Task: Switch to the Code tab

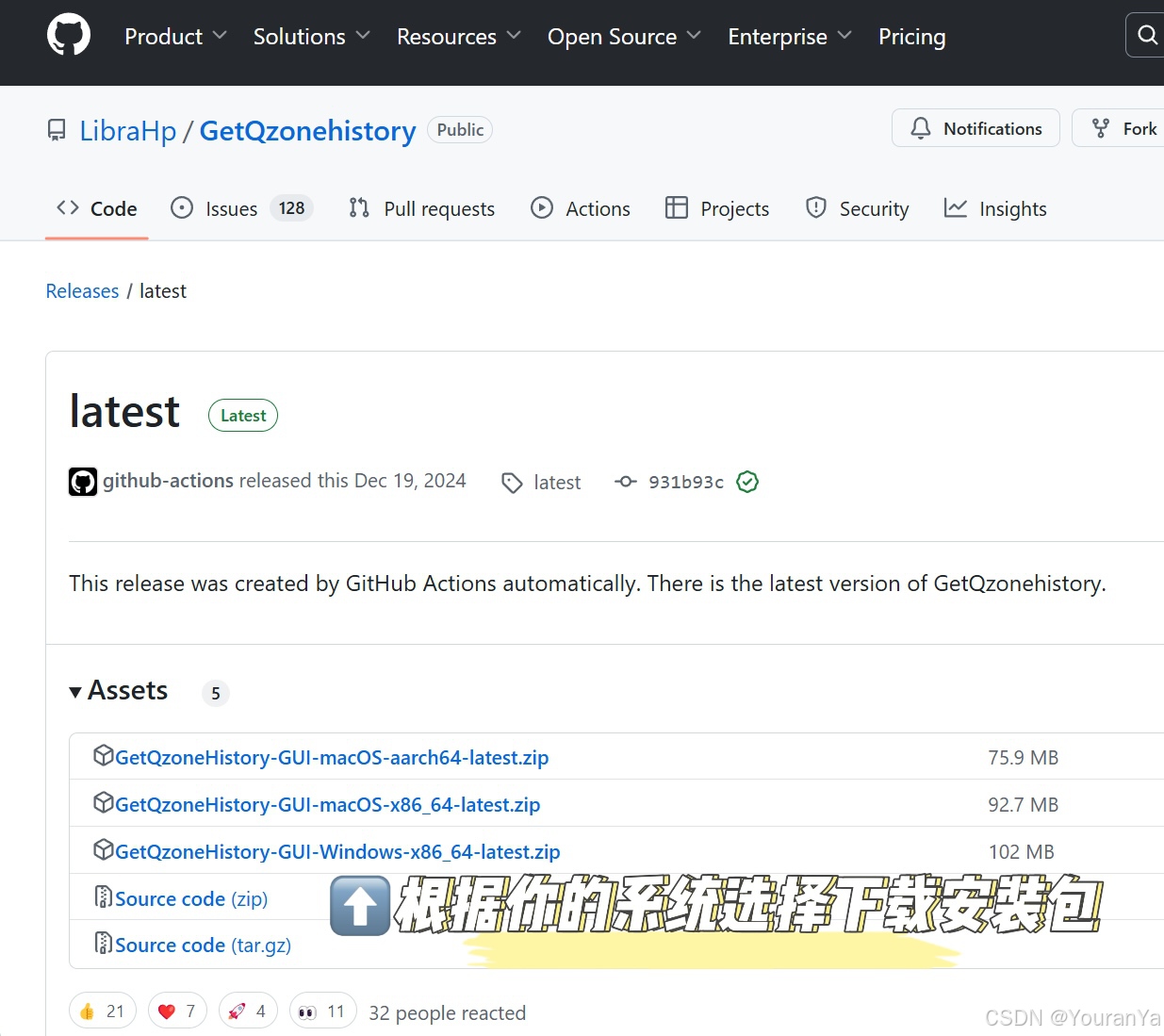Action: [97, 208]
